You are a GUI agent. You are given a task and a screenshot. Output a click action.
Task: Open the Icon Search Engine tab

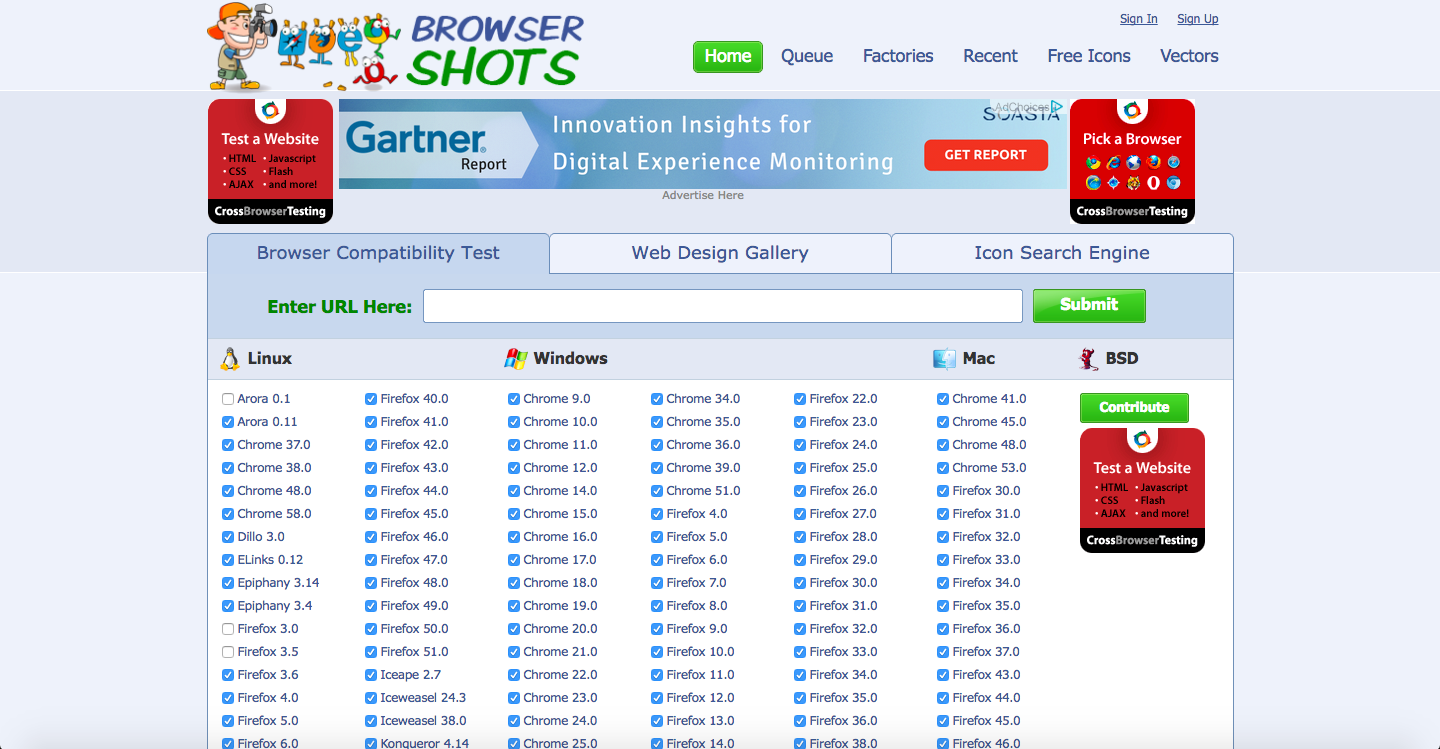coord(1061,253)
